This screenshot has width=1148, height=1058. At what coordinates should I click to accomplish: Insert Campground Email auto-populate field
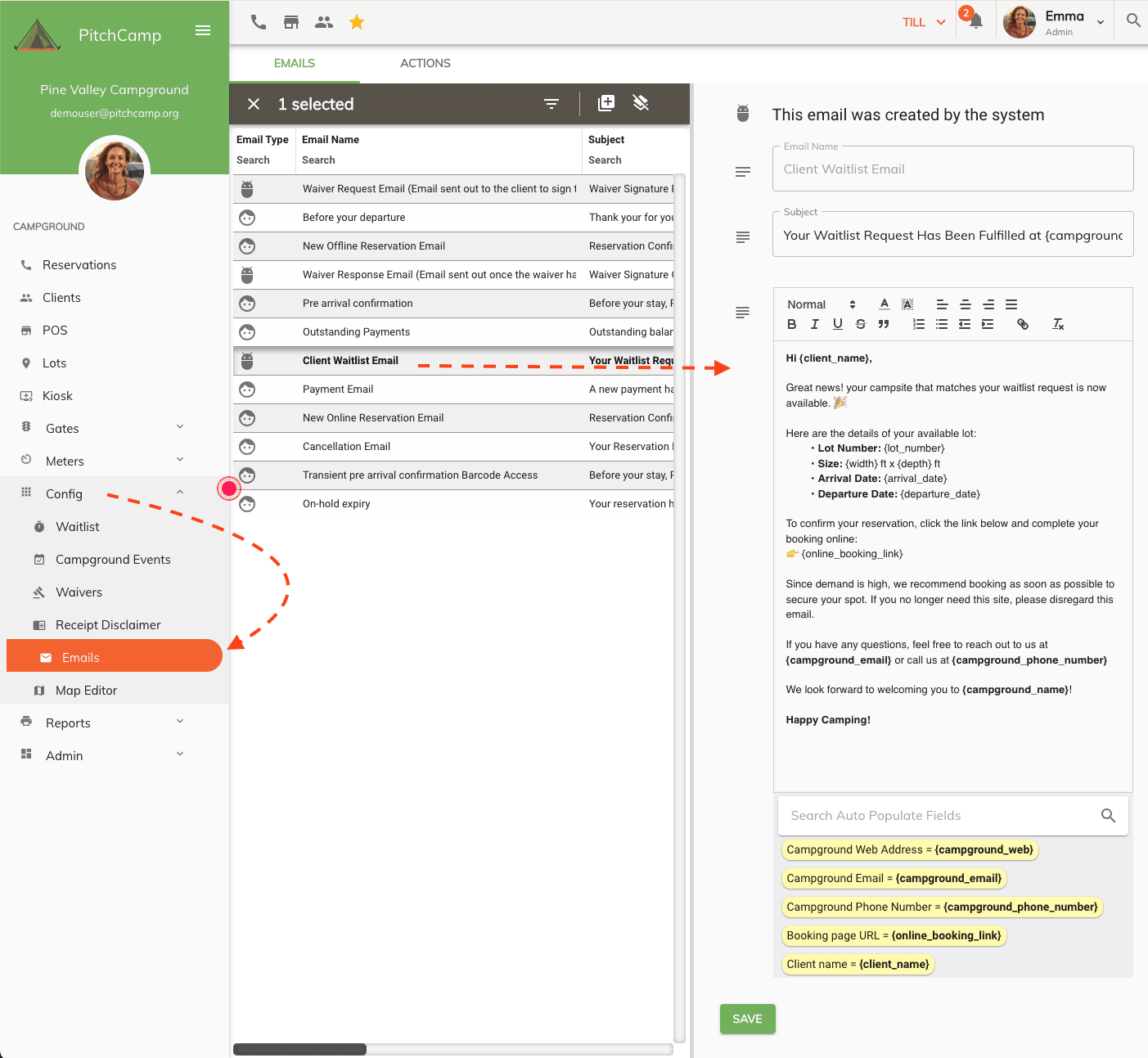click(x=894, y=878)
